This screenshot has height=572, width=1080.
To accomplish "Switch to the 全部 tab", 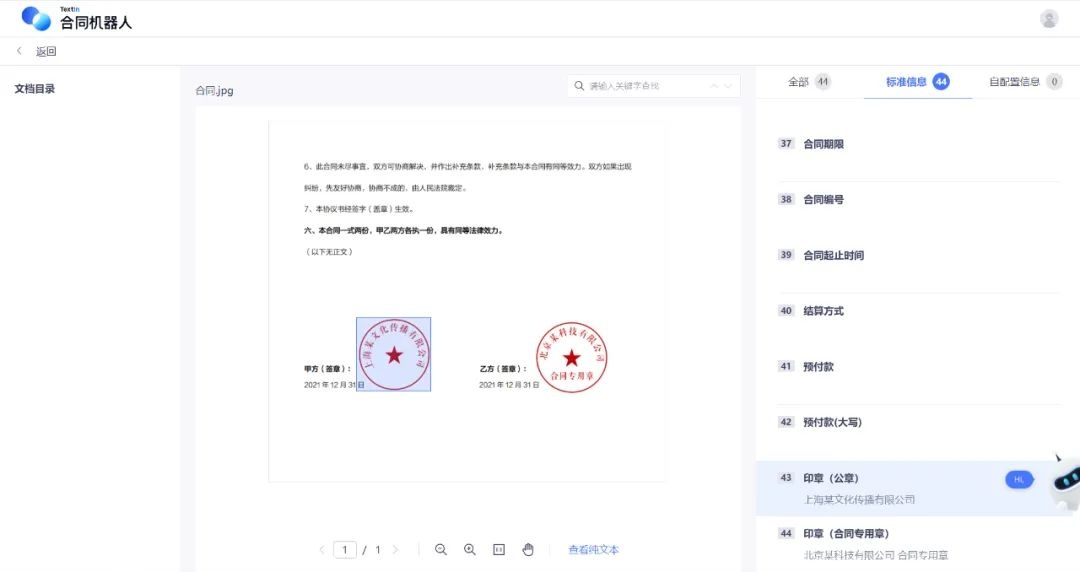I will pos(808,82).
